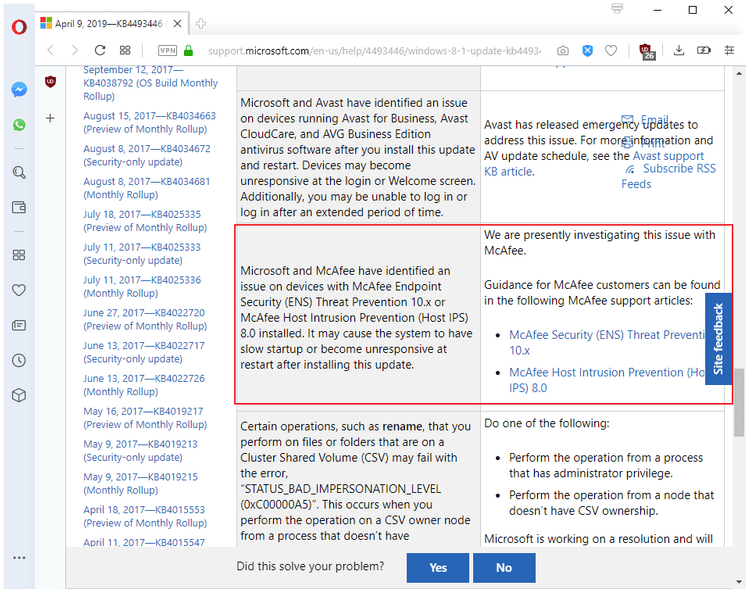Open May 16, 2017—KB4019217 link

145,418
